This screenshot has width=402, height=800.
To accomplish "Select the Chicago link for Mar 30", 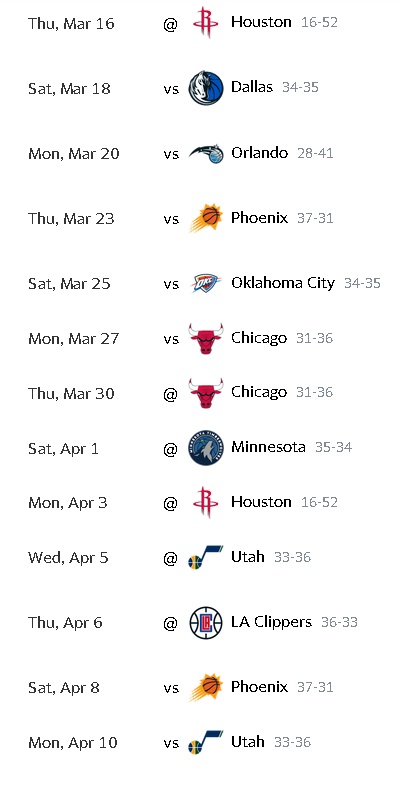I will click(x=259, y=392).
